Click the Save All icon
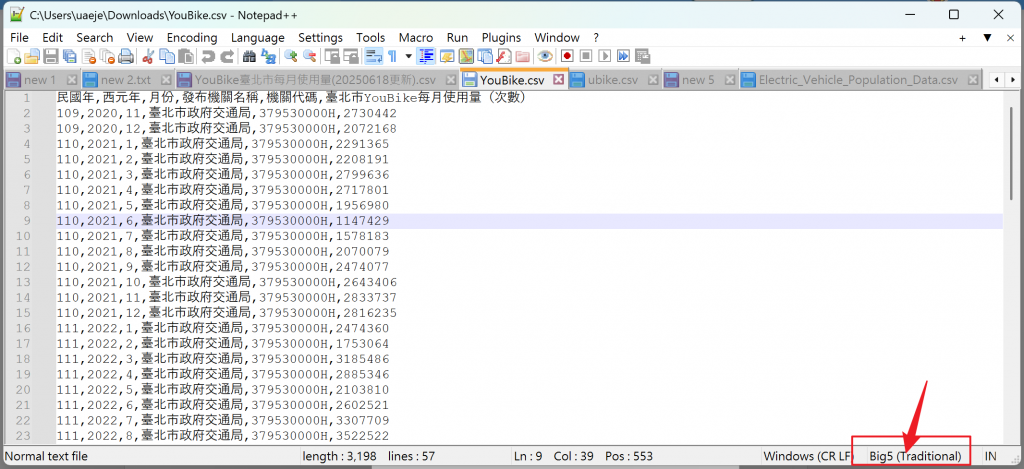 [70, 56]
